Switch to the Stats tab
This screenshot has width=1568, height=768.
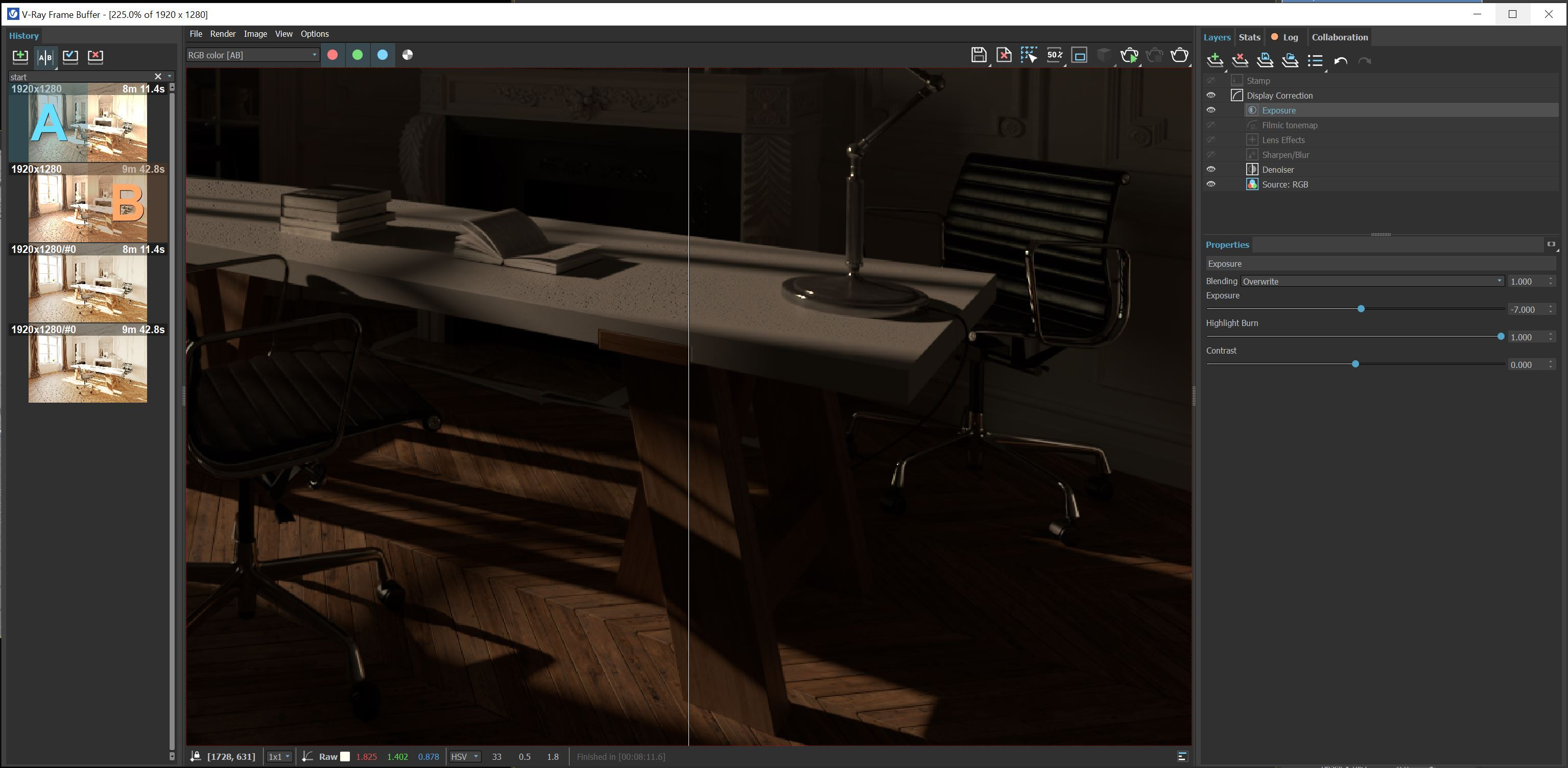click(x=1250, y=37)
